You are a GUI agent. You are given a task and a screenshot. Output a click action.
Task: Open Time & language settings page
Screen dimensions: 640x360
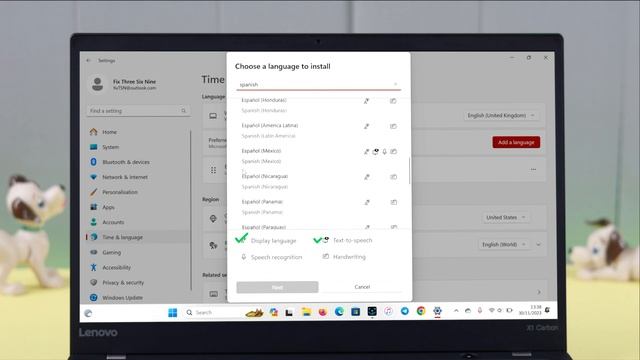[x=138, y=237]
